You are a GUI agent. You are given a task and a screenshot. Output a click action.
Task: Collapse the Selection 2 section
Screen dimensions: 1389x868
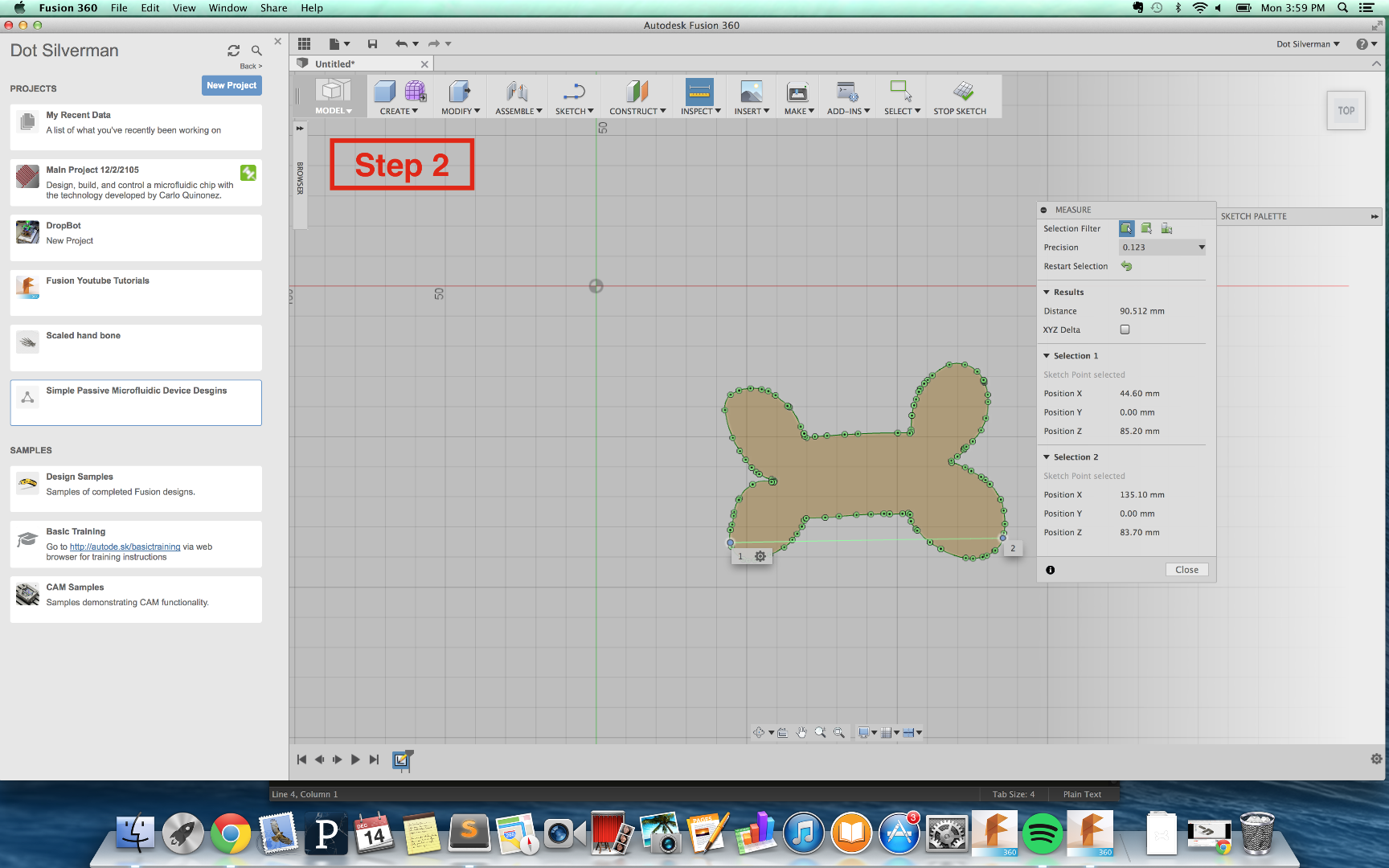tap(1047, 457)
